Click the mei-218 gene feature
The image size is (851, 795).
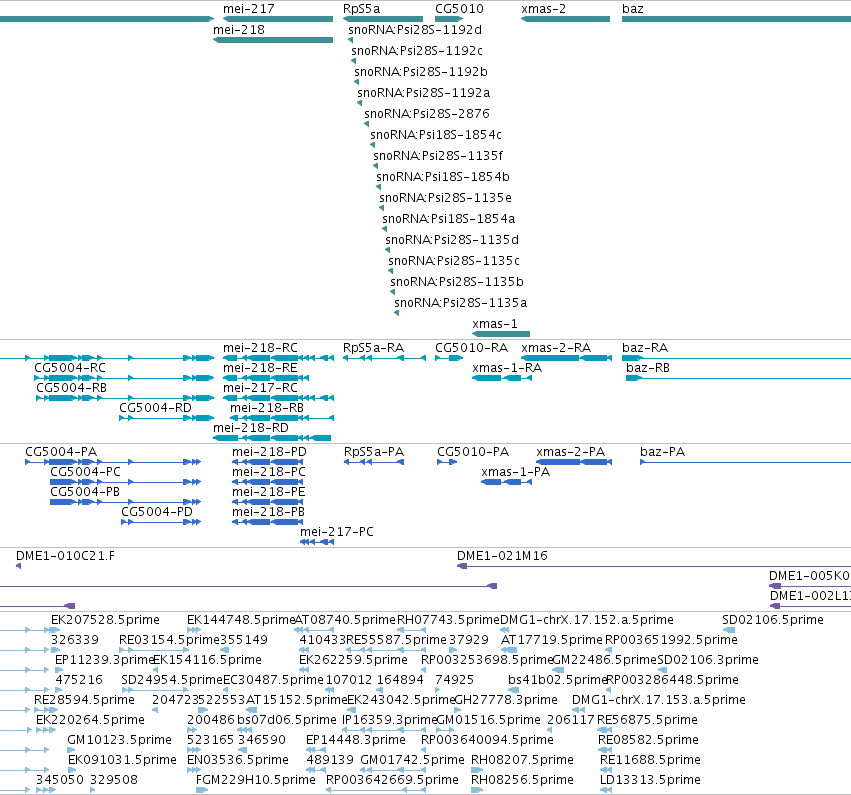(272, 40)
